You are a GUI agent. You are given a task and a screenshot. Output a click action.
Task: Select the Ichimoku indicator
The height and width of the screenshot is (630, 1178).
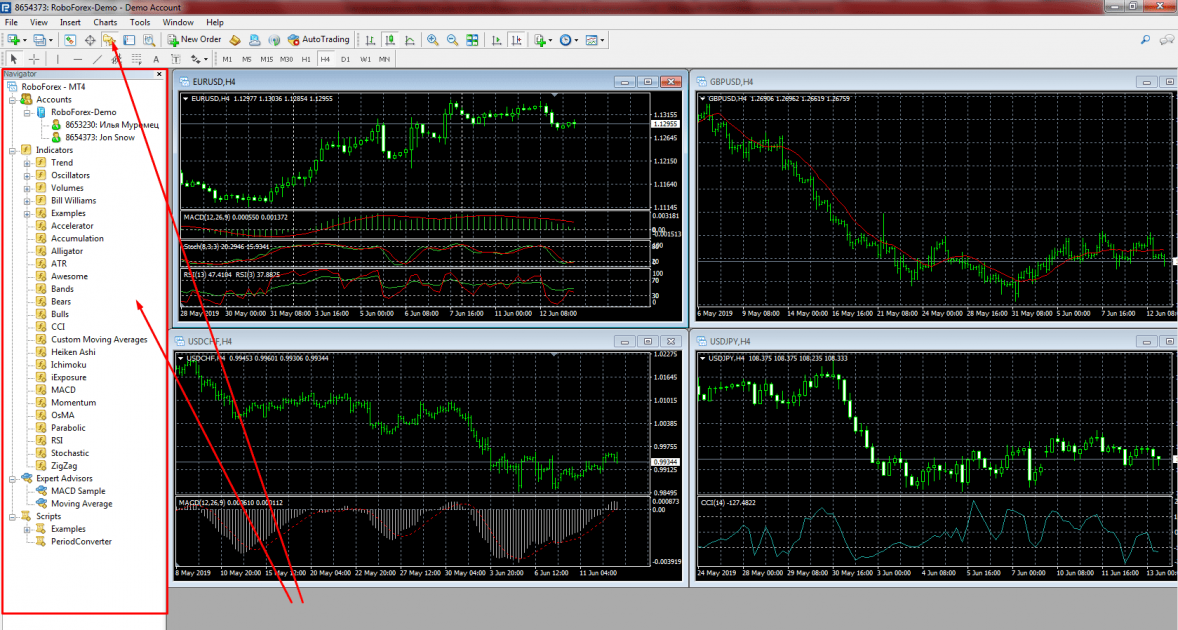68,365
